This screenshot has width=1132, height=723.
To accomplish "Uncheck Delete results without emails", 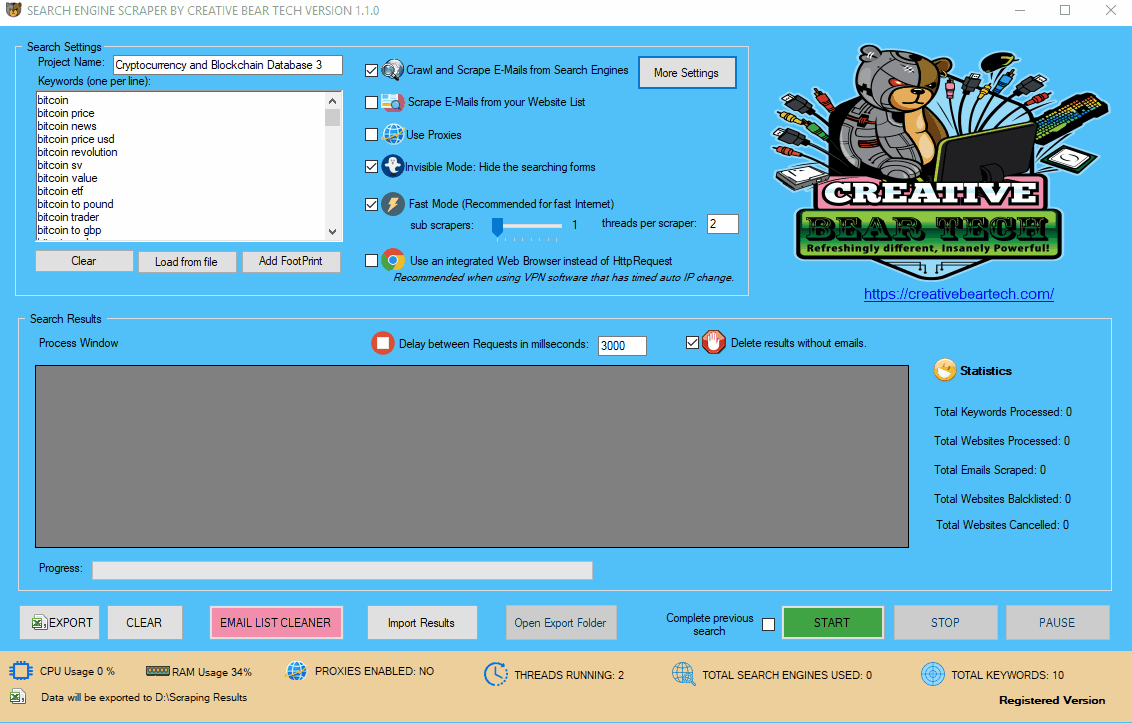I will click(x=692, y=342).
